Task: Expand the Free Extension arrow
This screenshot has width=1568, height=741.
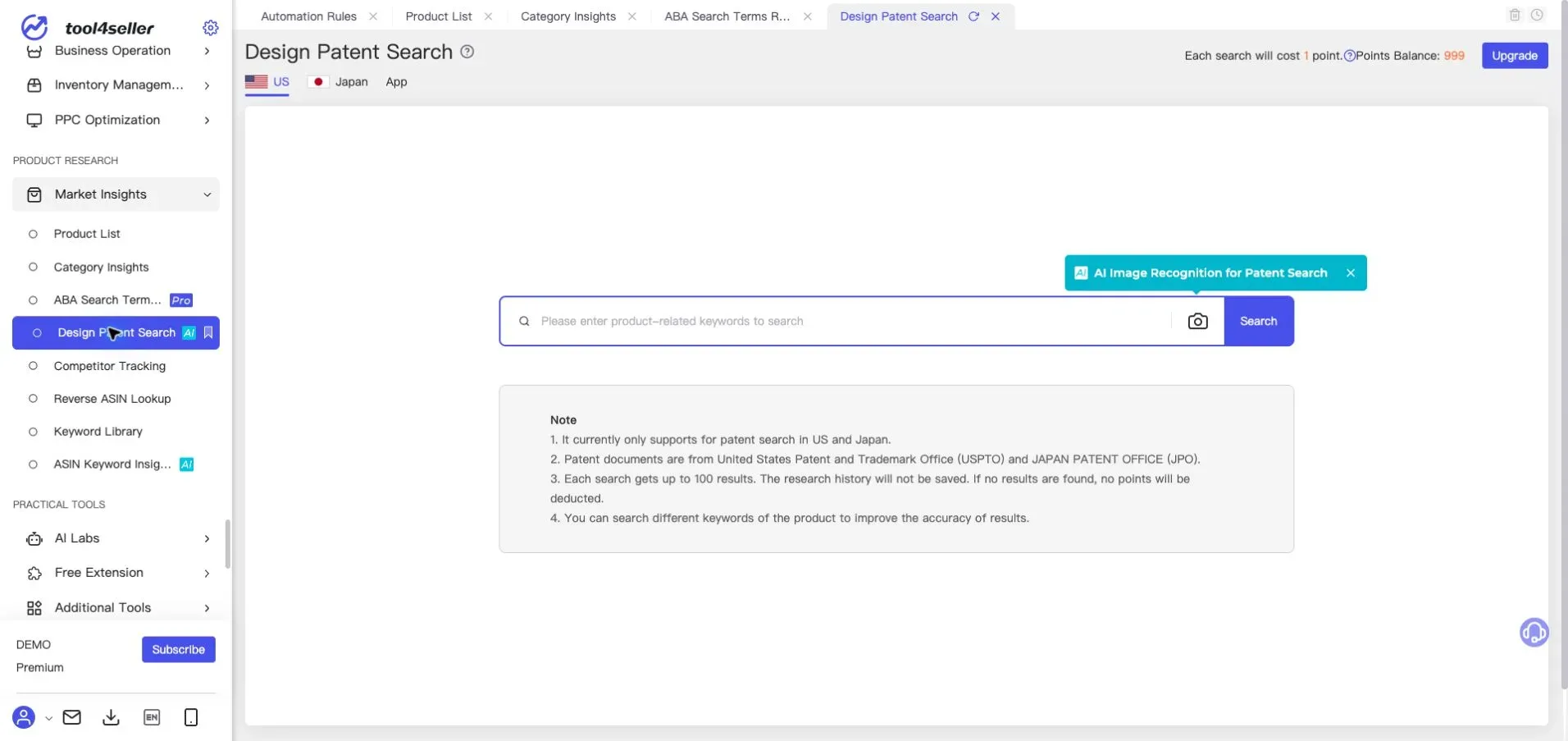Action: point(207,573)
